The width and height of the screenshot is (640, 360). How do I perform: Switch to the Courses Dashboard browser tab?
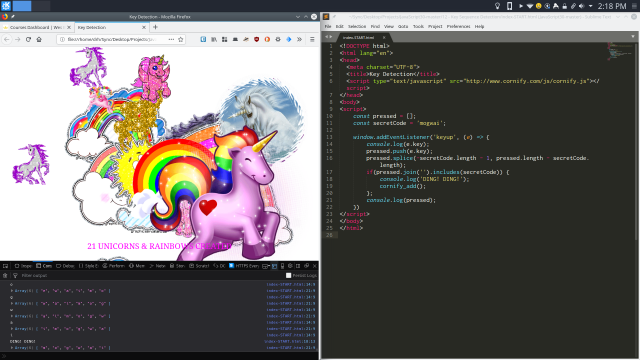[x=36, y=27]
